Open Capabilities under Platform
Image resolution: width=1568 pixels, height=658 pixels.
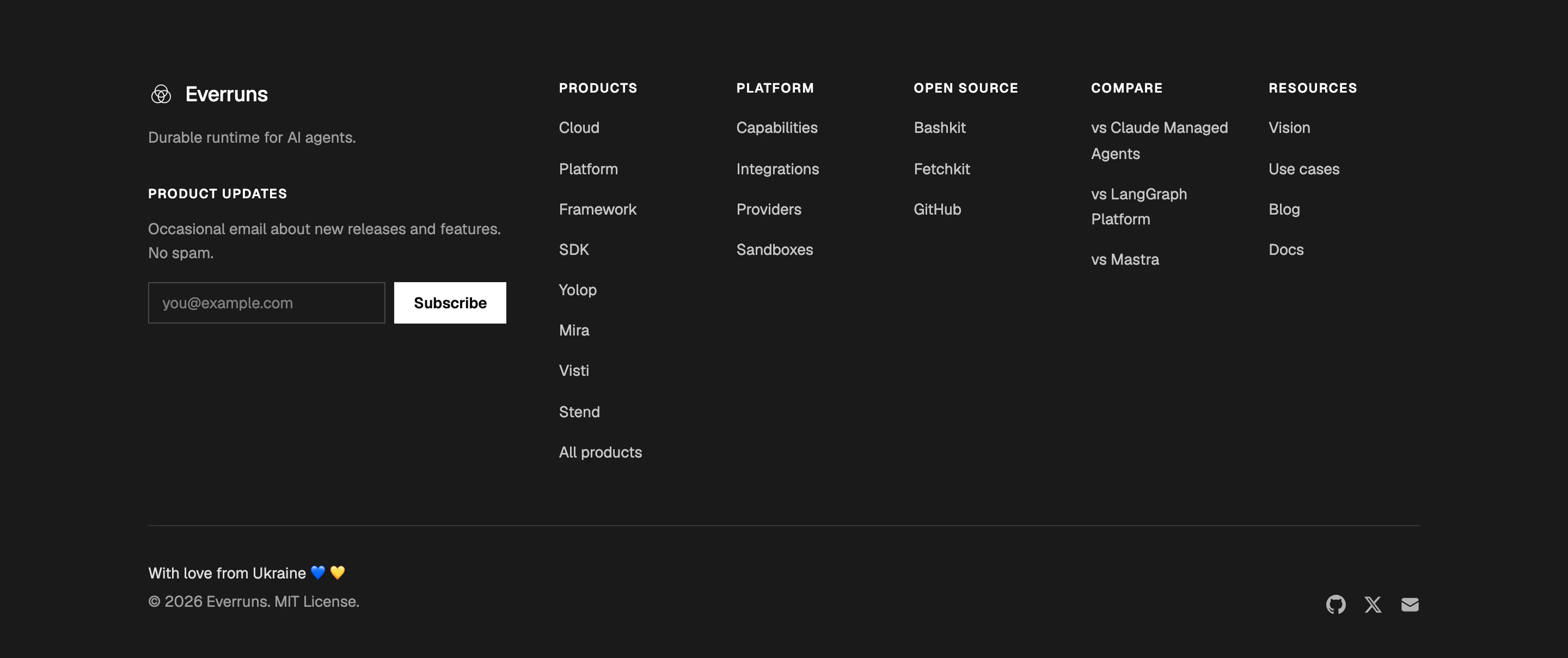[x=777, y=128]
